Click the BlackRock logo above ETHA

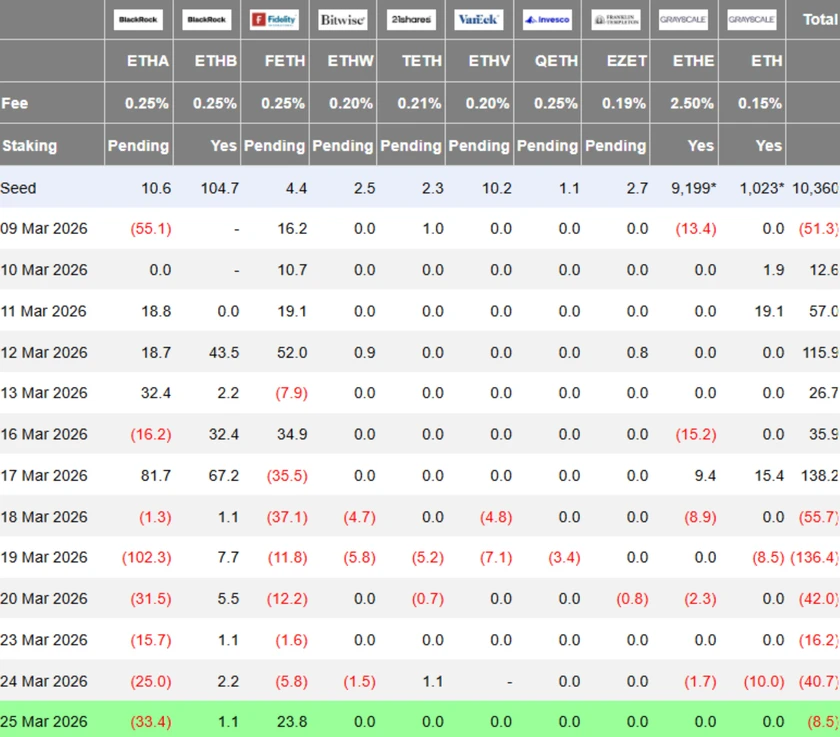(x=138, y=20)
